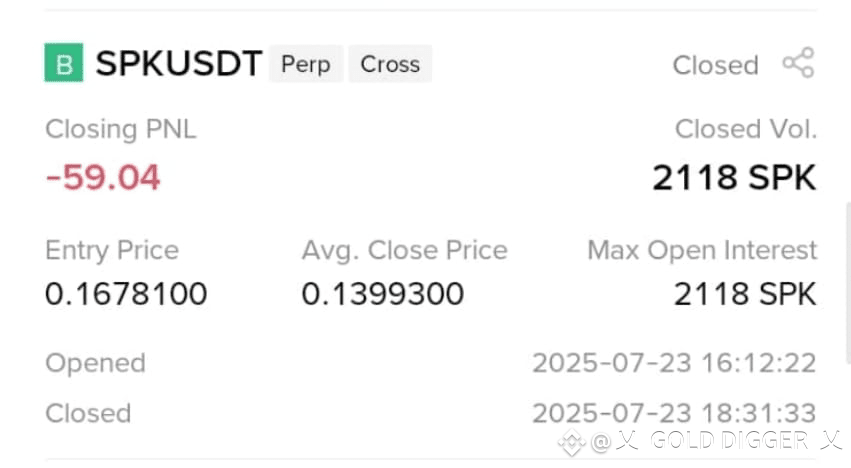Screen dimensions: 851x468
Task: Select the Cross margin tag
Action: 390,64
